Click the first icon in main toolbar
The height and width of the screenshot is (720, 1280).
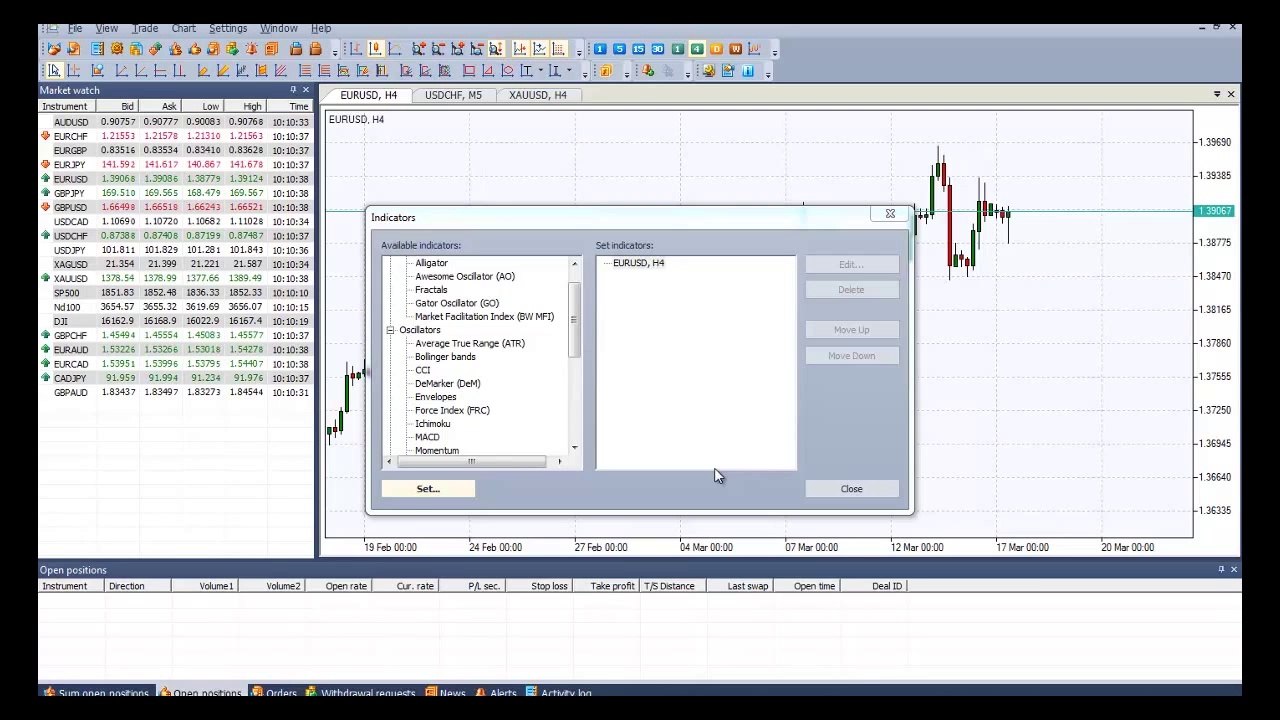pyautogui.click(x=54, y=49)
